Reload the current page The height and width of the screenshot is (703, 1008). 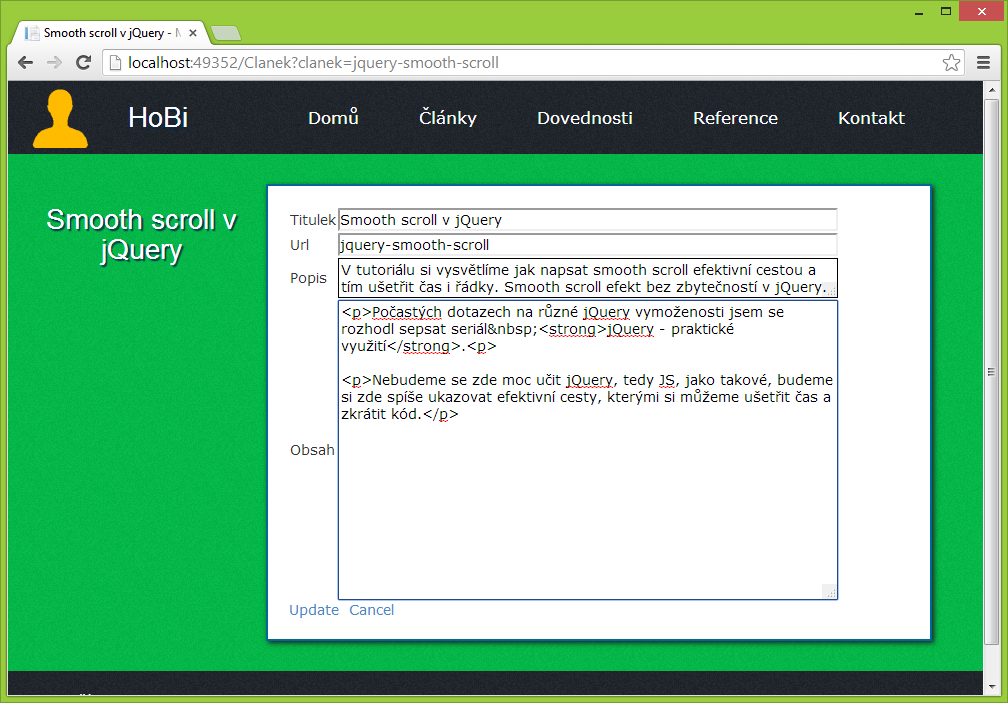point(83,61)
